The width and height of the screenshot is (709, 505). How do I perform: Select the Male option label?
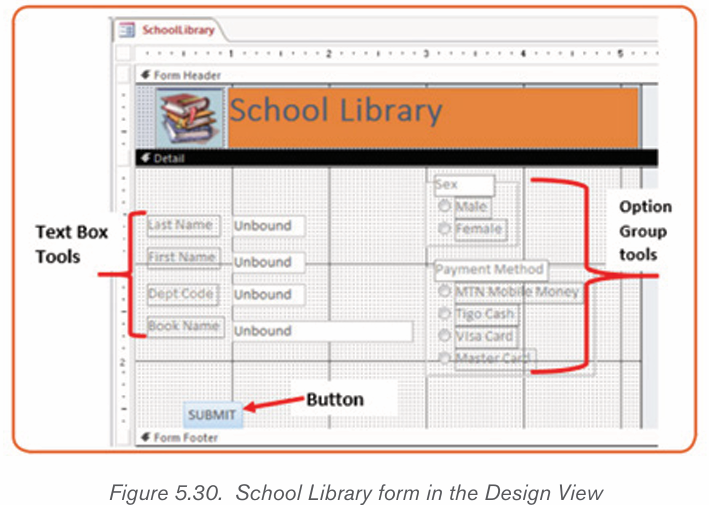coord(473,207)
